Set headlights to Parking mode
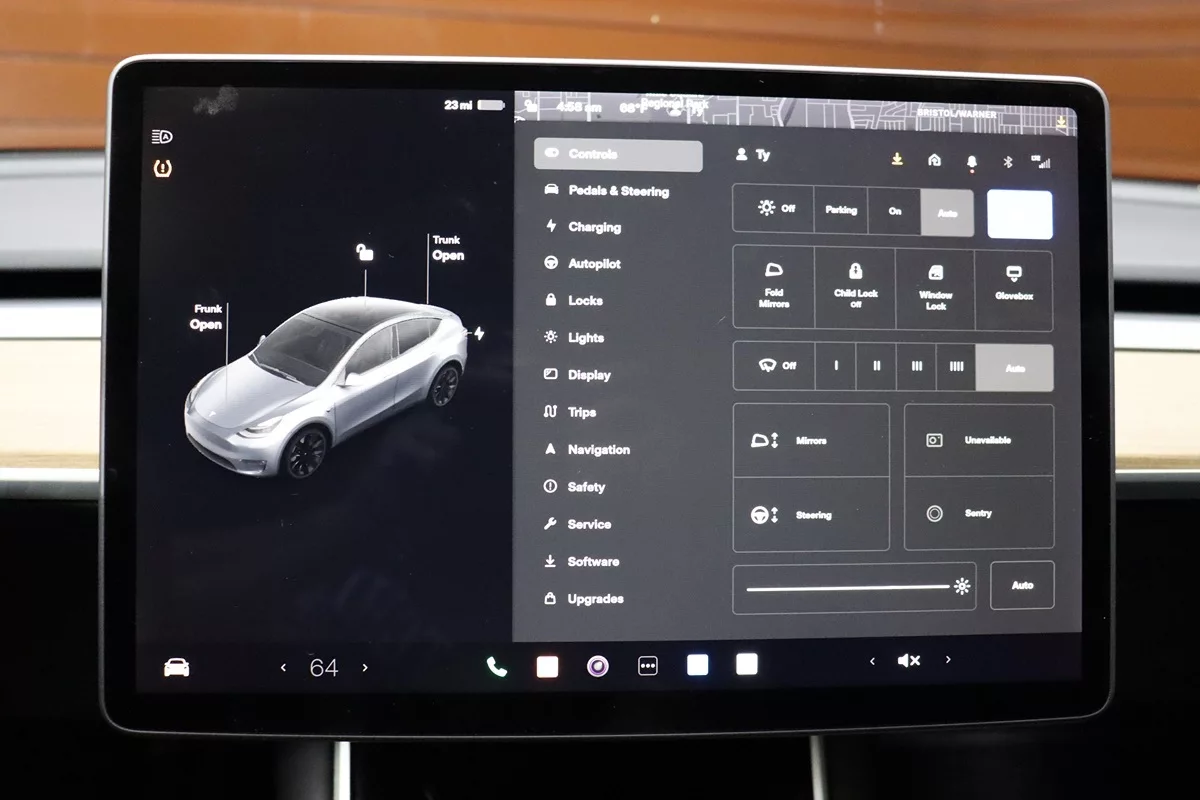The height and width of the screenshot is (800, 1200). (x=841, y=211)
